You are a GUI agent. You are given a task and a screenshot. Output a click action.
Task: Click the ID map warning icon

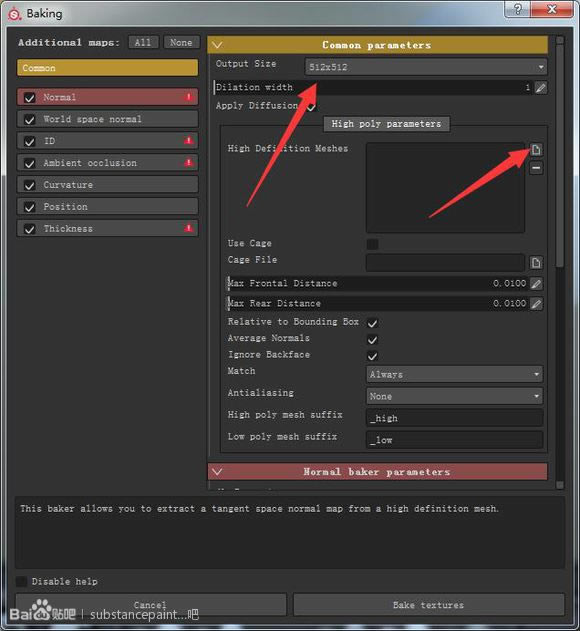[188, 140]
